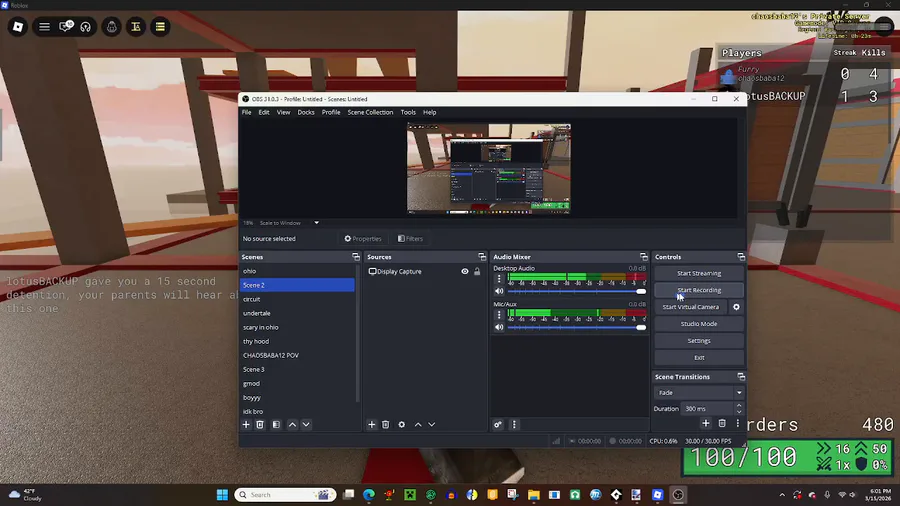Click taskbar Search box
Viewport: 900px width, 506px height.
tap(285, 495)
